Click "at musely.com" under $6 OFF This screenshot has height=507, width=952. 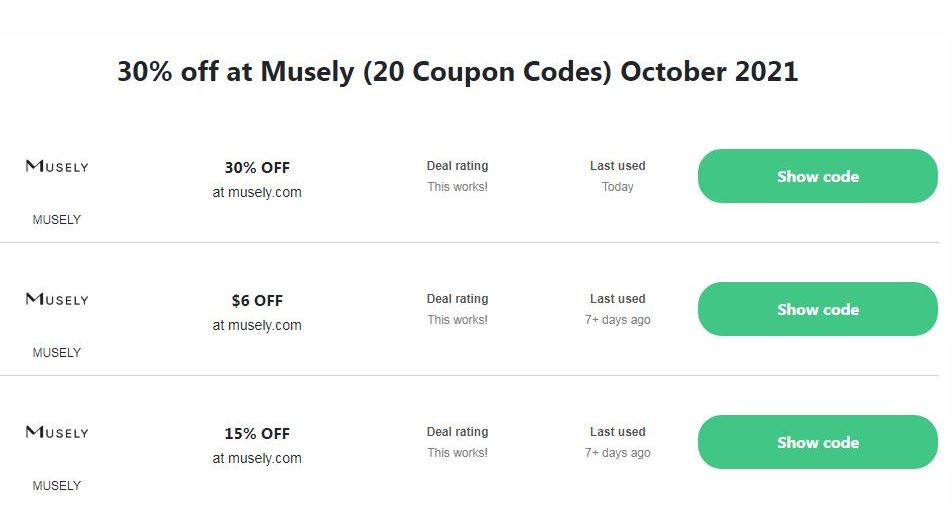coord(257,325)
